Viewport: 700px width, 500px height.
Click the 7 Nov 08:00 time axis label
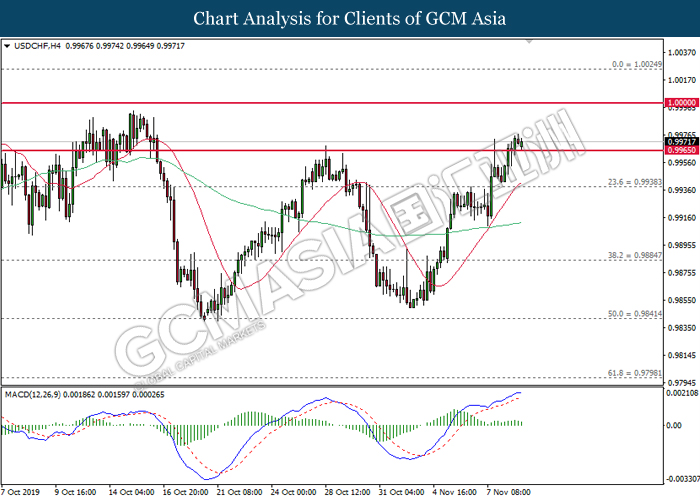[512, 492]
